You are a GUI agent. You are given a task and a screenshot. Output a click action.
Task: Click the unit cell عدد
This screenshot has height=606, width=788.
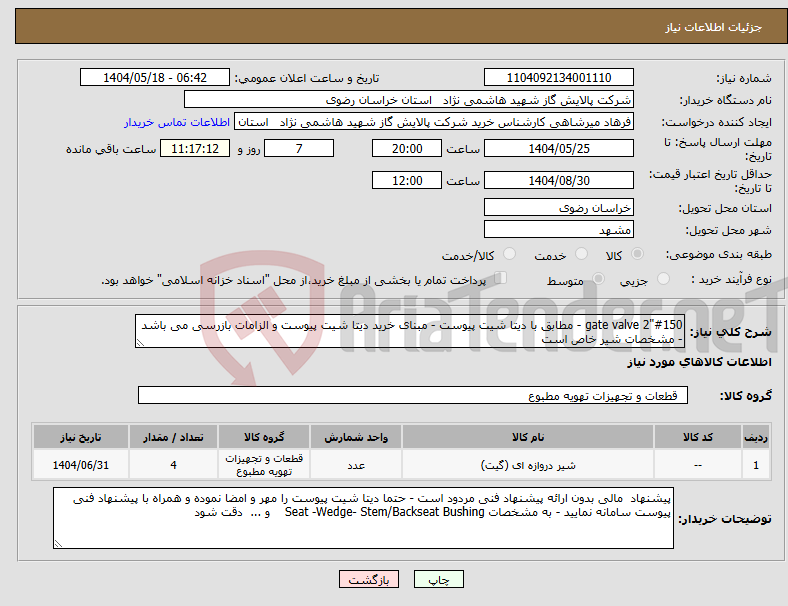tap(356, 465)
